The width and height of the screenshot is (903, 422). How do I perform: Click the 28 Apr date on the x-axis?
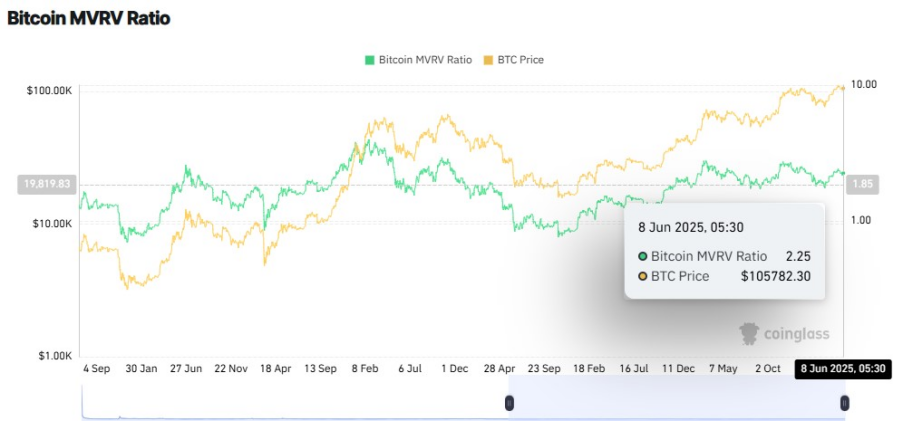pos(499,369)
